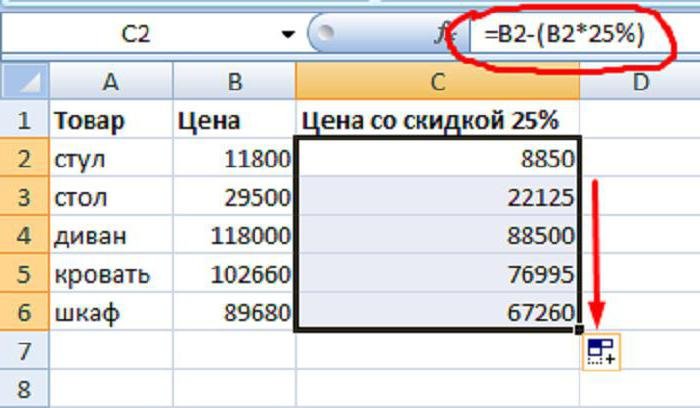Select the highlighted column C header

pyautogui.click(x=437, y=81)
